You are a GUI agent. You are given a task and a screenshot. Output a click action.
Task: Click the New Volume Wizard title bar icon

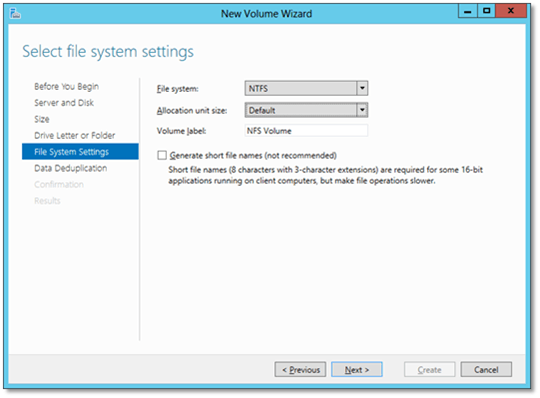pyautogui.click(x=15, y=13)
